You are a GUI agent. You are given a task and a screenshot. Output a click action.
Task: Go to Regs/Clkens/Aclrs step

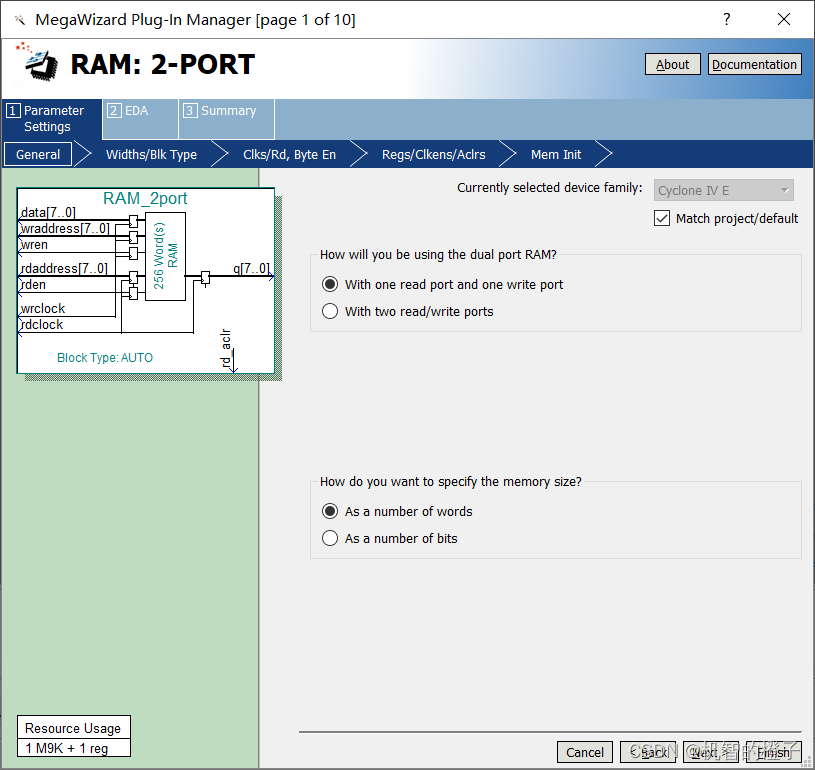(x=433, y=154)
